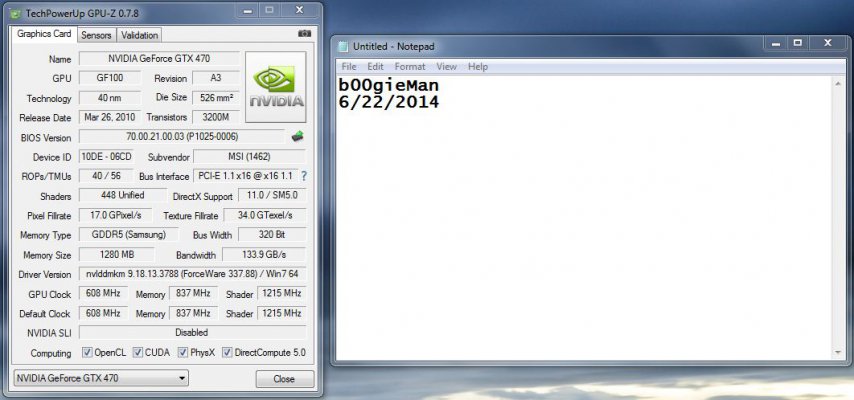Close the GPU-Z window with X

coord(299,10)
